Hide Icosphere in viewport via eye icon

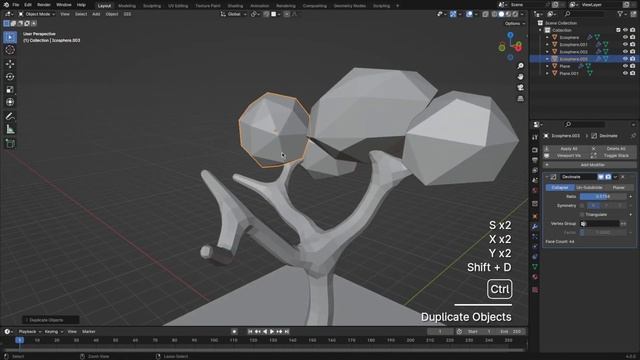pyautogui.click(x=625, y=37)
